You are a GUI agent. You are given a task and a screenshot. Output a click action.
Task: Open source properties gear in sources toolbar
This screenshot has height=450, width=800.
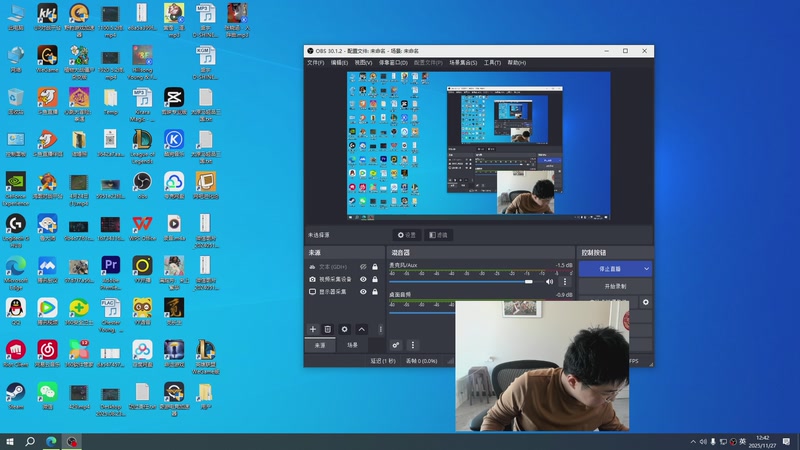(344, 329)
